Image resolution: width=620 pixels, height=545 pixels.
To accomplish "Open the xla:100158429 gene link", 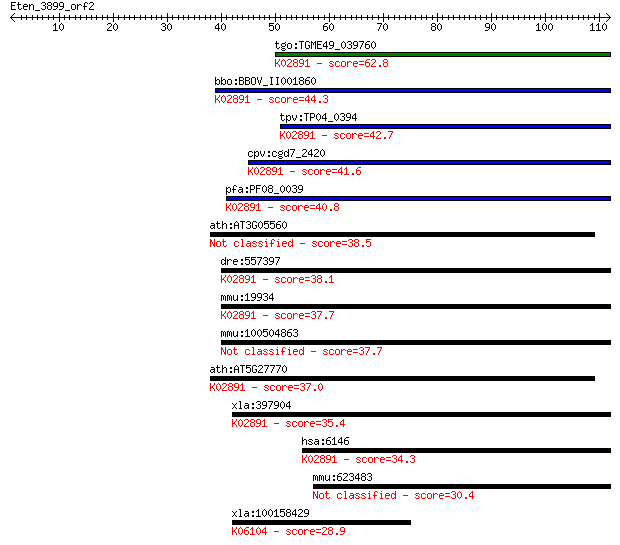I will 270,513.
